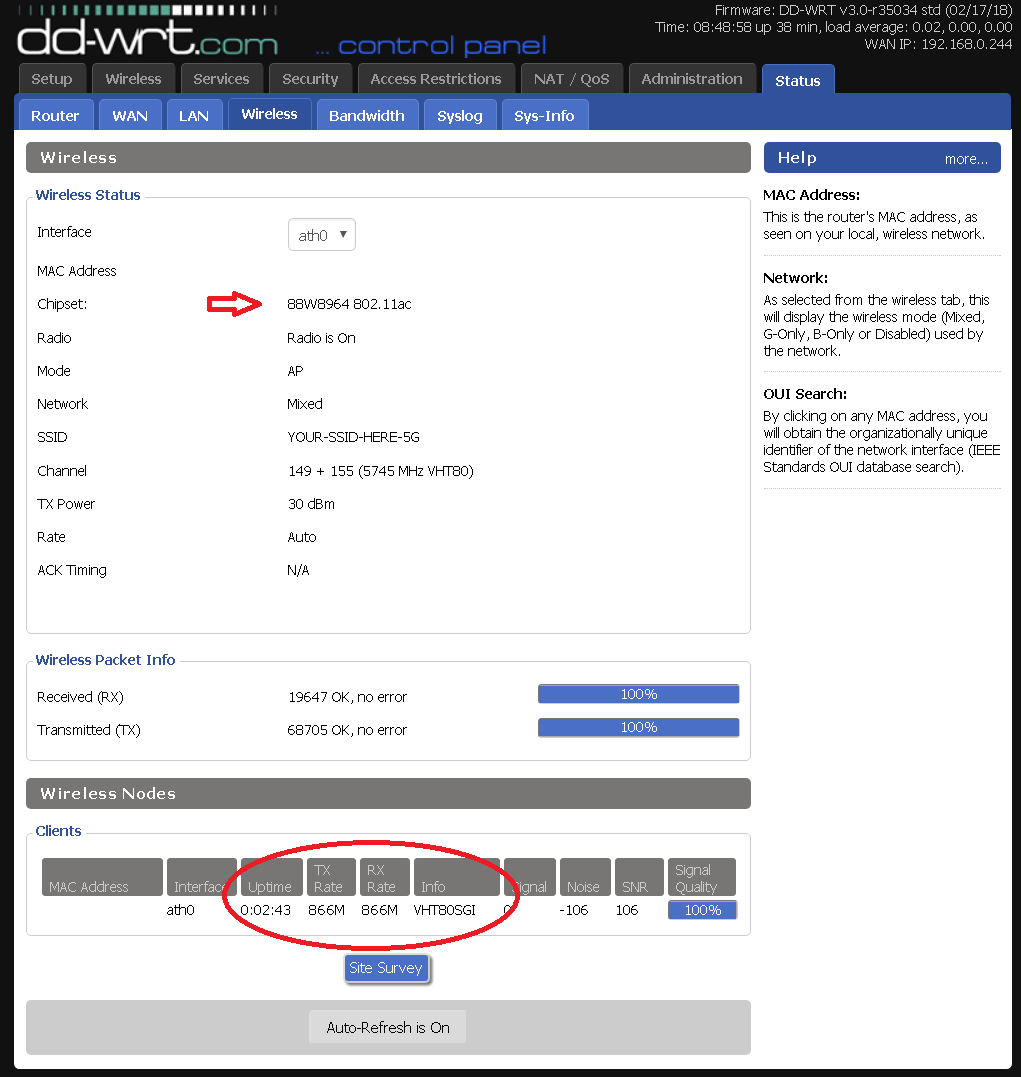This screenshot has height=1077, width=1021.
Task: Click the Mode value AP
Action: (x=295, y=372)
